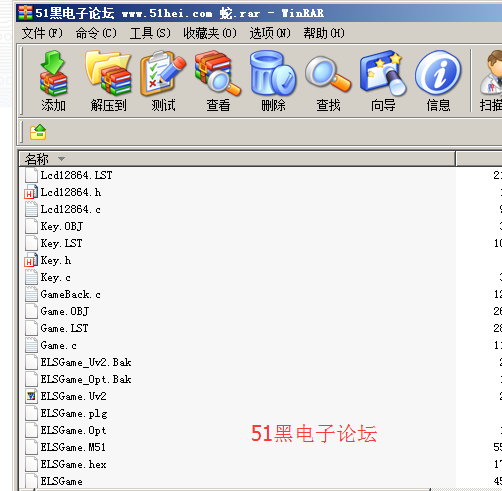Click the ELSGame.plg file icon

tap(31, 413)
